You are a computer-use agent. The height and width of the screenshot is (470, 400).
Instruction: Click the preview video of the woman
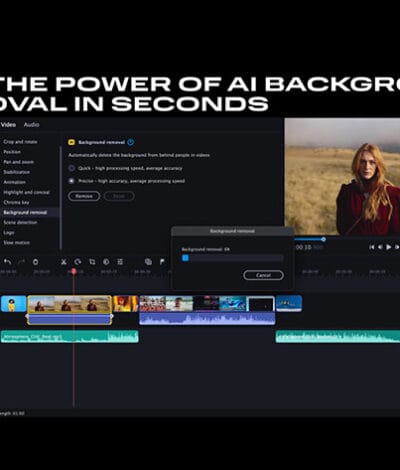[342, 176]
